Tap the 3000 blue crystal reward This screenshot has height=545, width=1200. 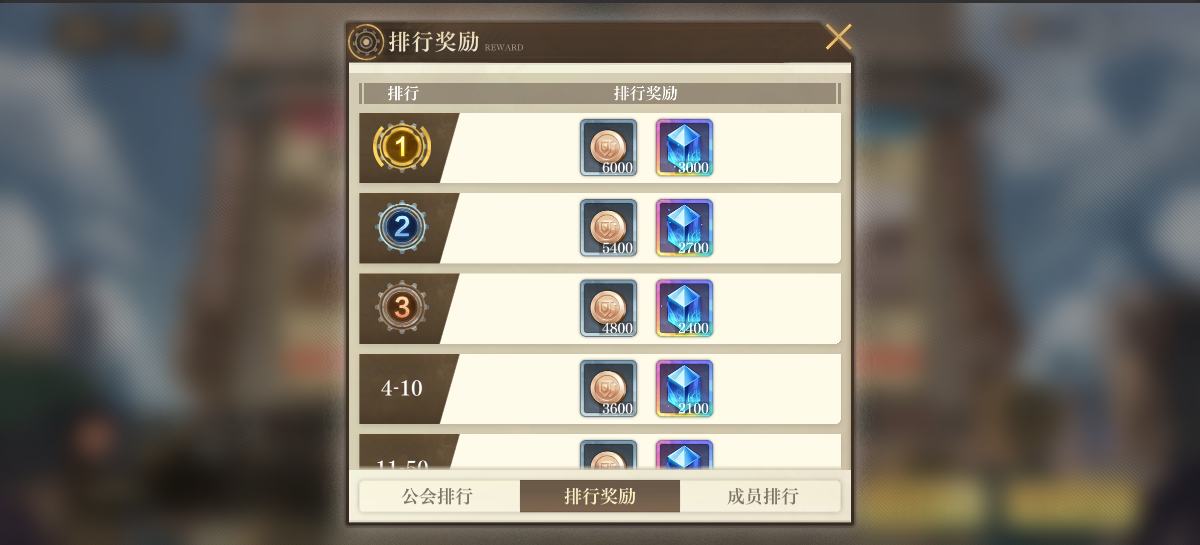click(x=684, y=148)
